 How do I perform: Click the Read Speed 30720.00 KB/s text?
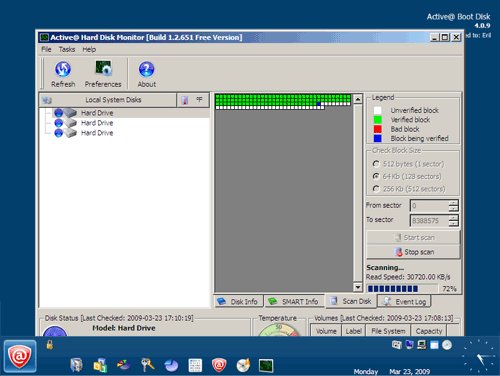tap(408, 277)
